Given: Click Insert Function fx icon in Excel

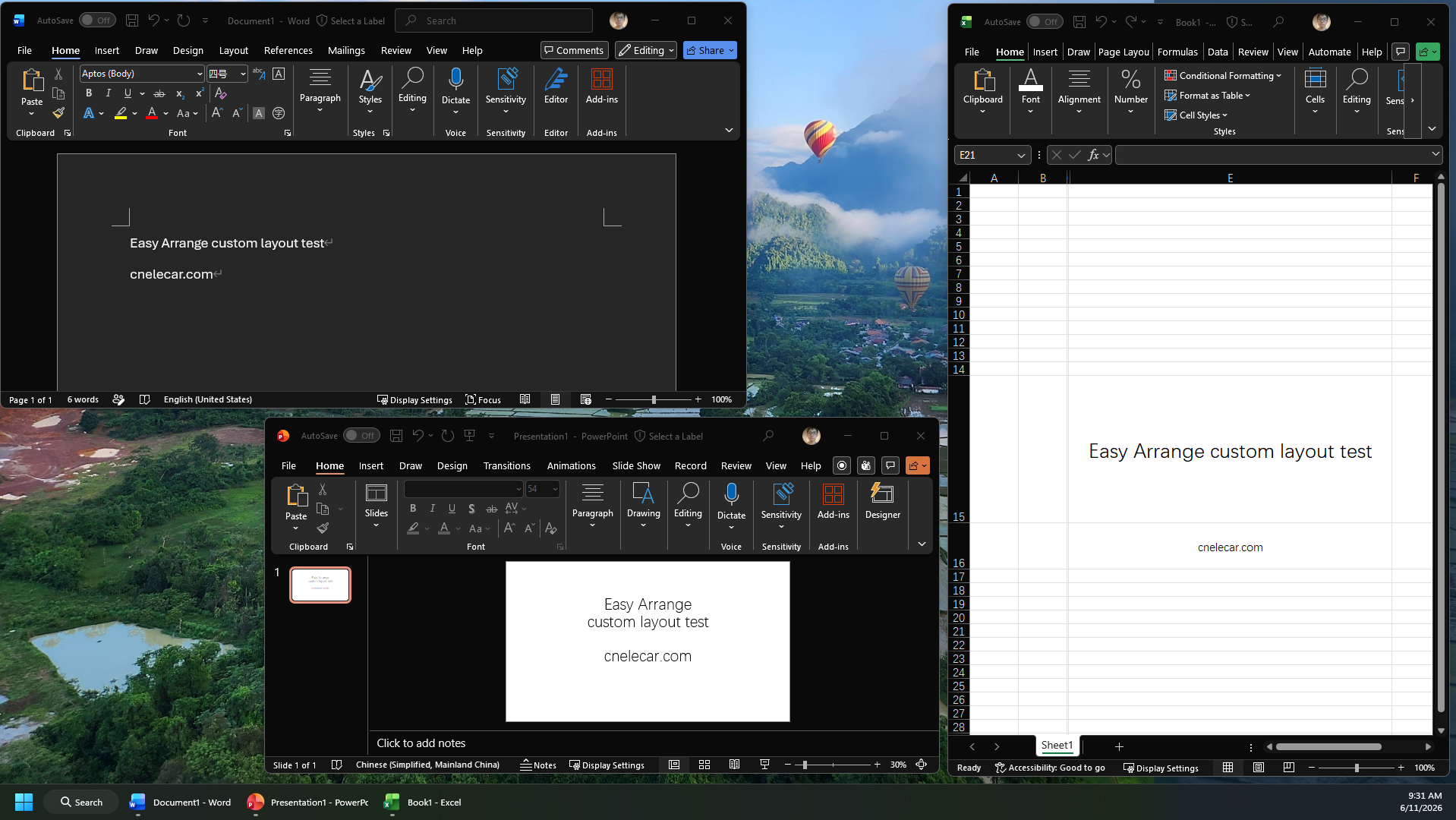Looking at the screenshot, I should (x=1093, y=155).
